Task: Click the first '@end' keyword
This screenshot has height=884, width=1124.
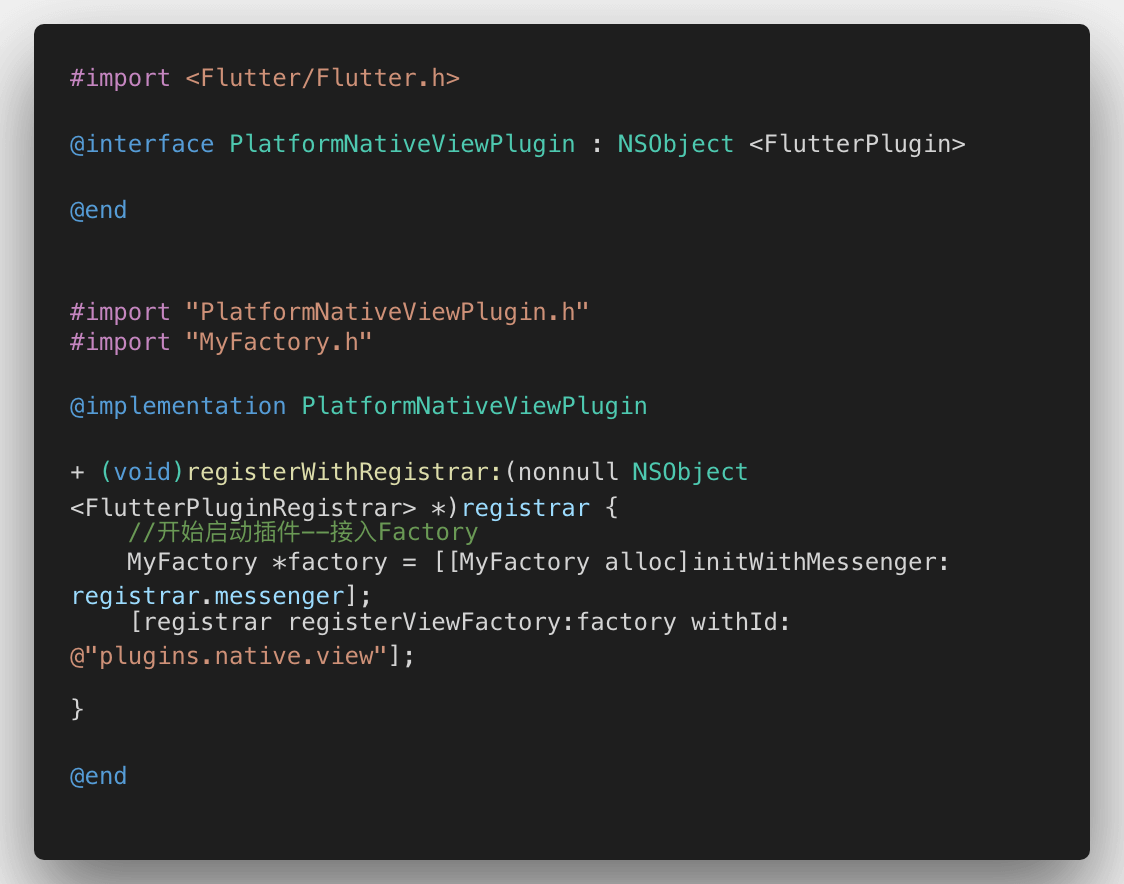Action: 98,210
